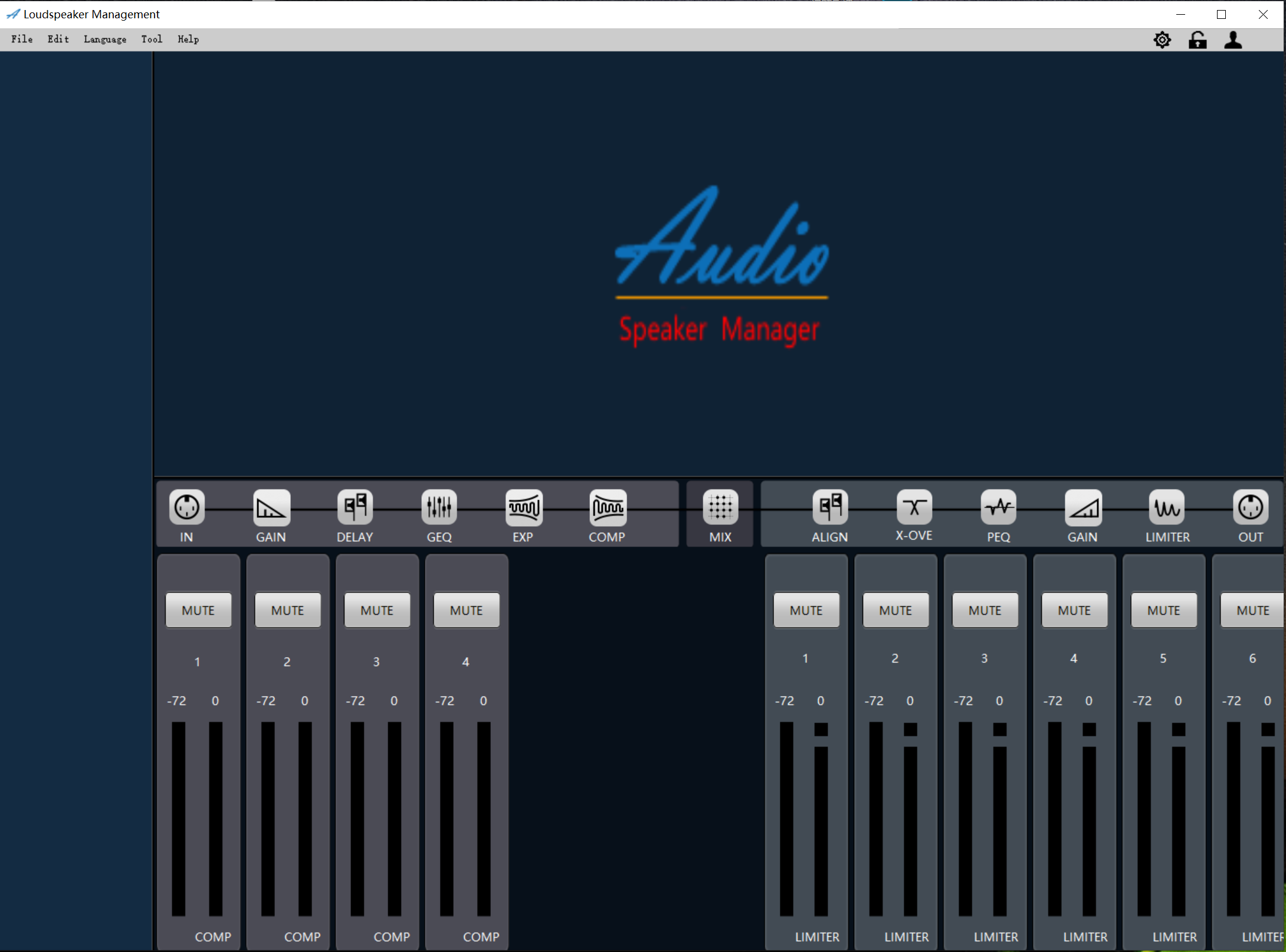
Task: Select the PEQ parametric EQ icon
Action: click(x=999, y=507)
